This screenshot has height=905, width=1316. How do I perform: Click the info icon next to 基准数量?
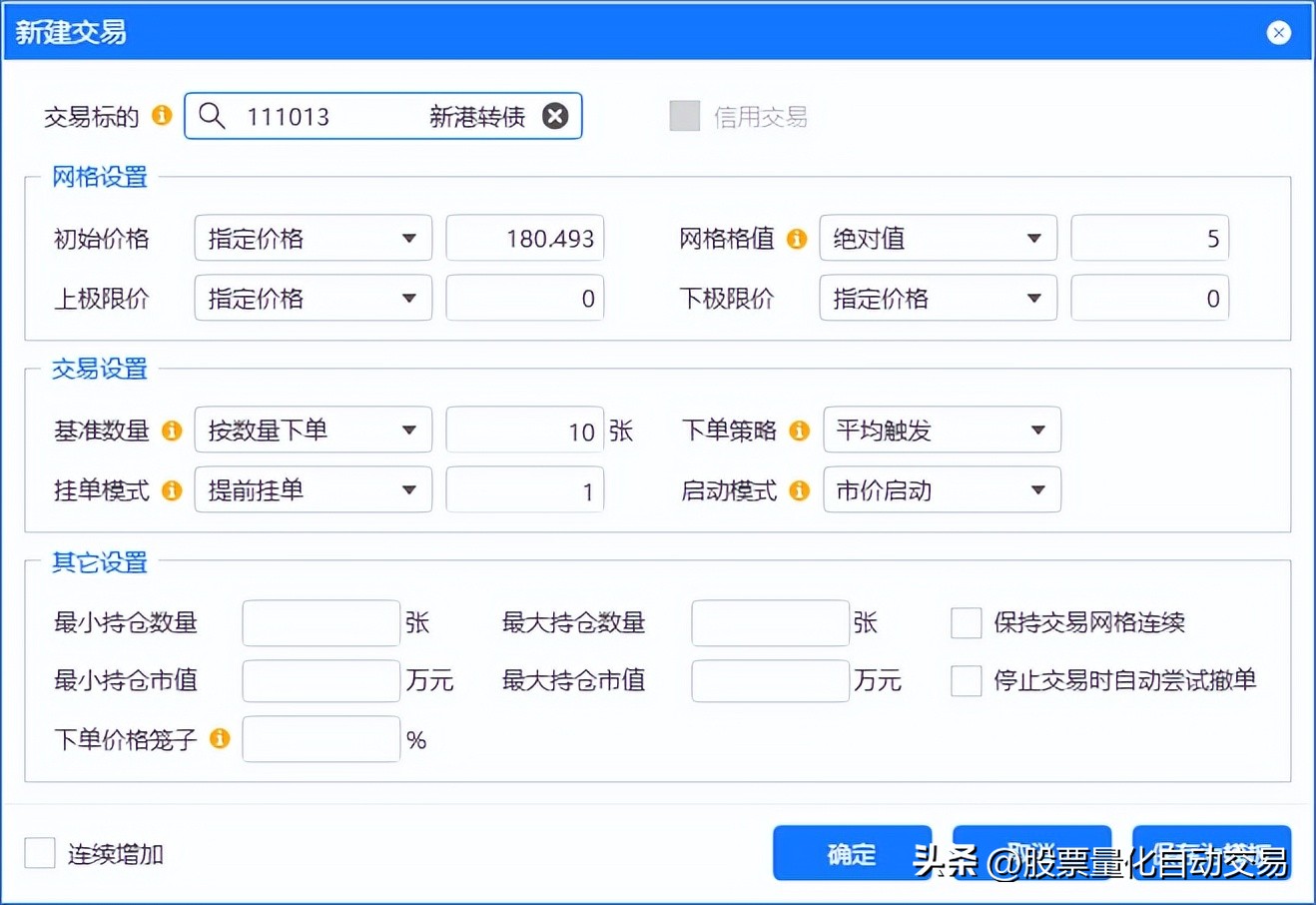tap(171, 431)
